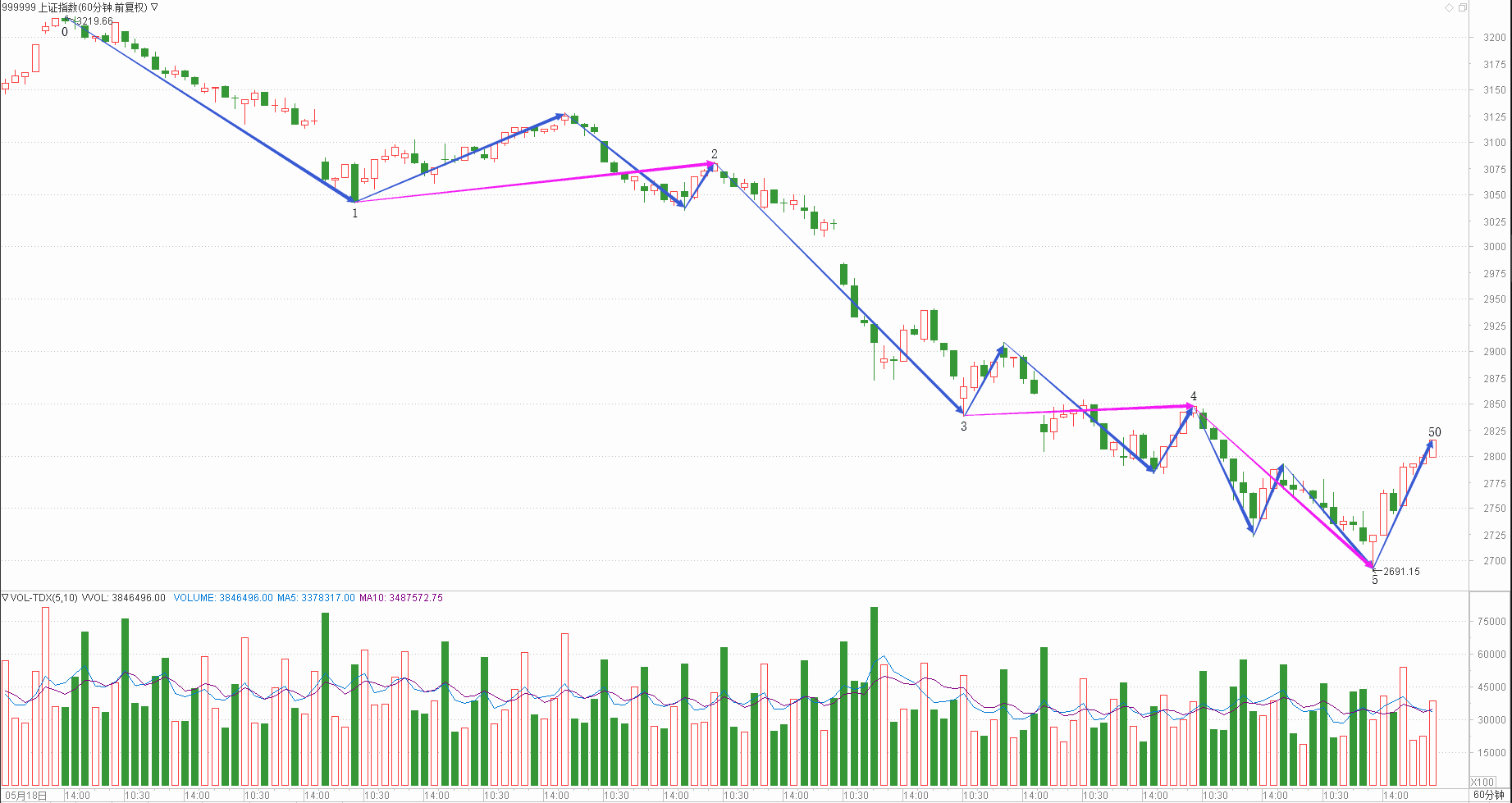Click the diamond icon at top right

(1449, 7)
